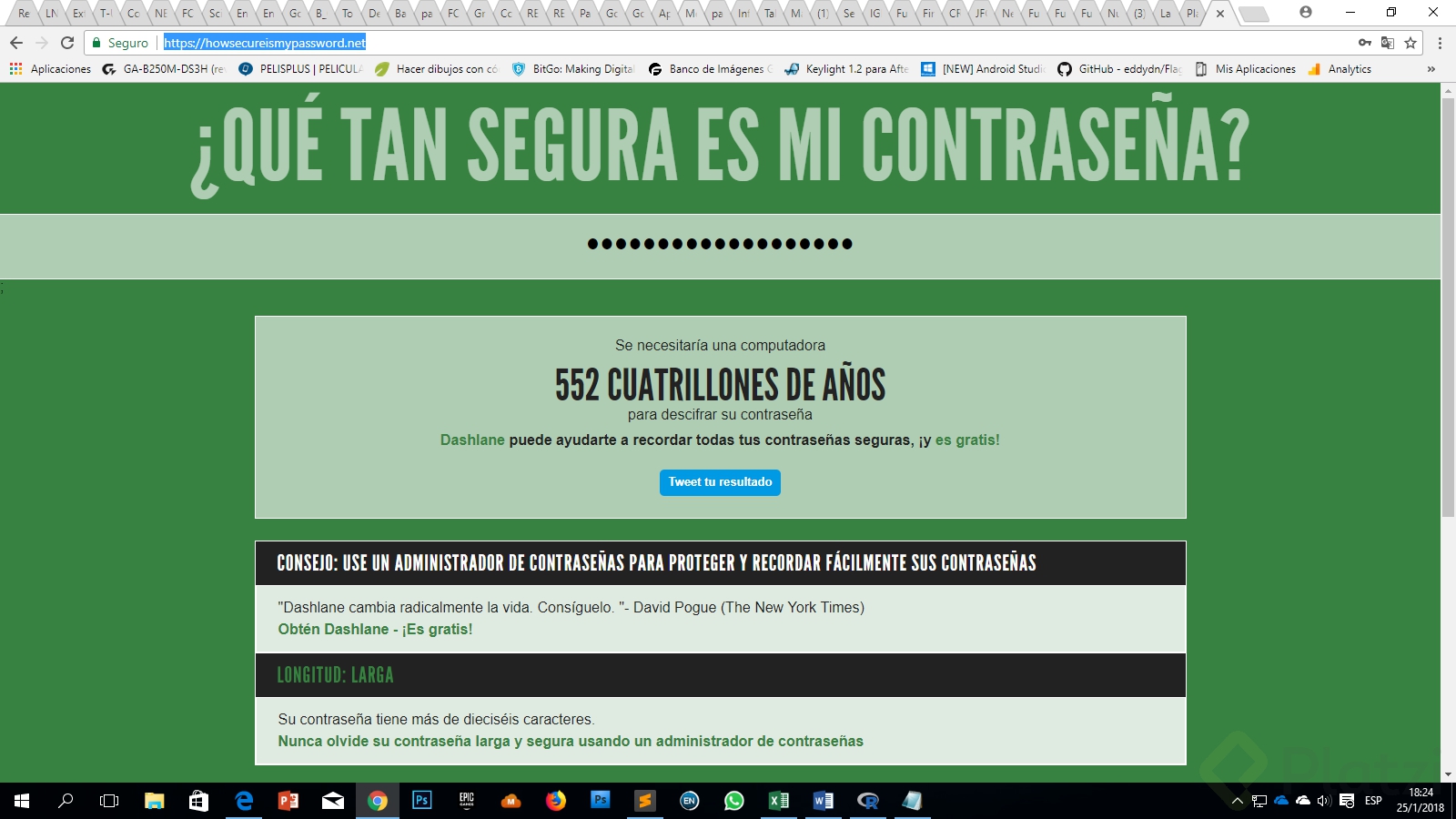Click the "Tweet tu resultado" button
Image resolution: width=1456 pixels, height=819 pixels.
pyautogui.click(x=720, y=482)
